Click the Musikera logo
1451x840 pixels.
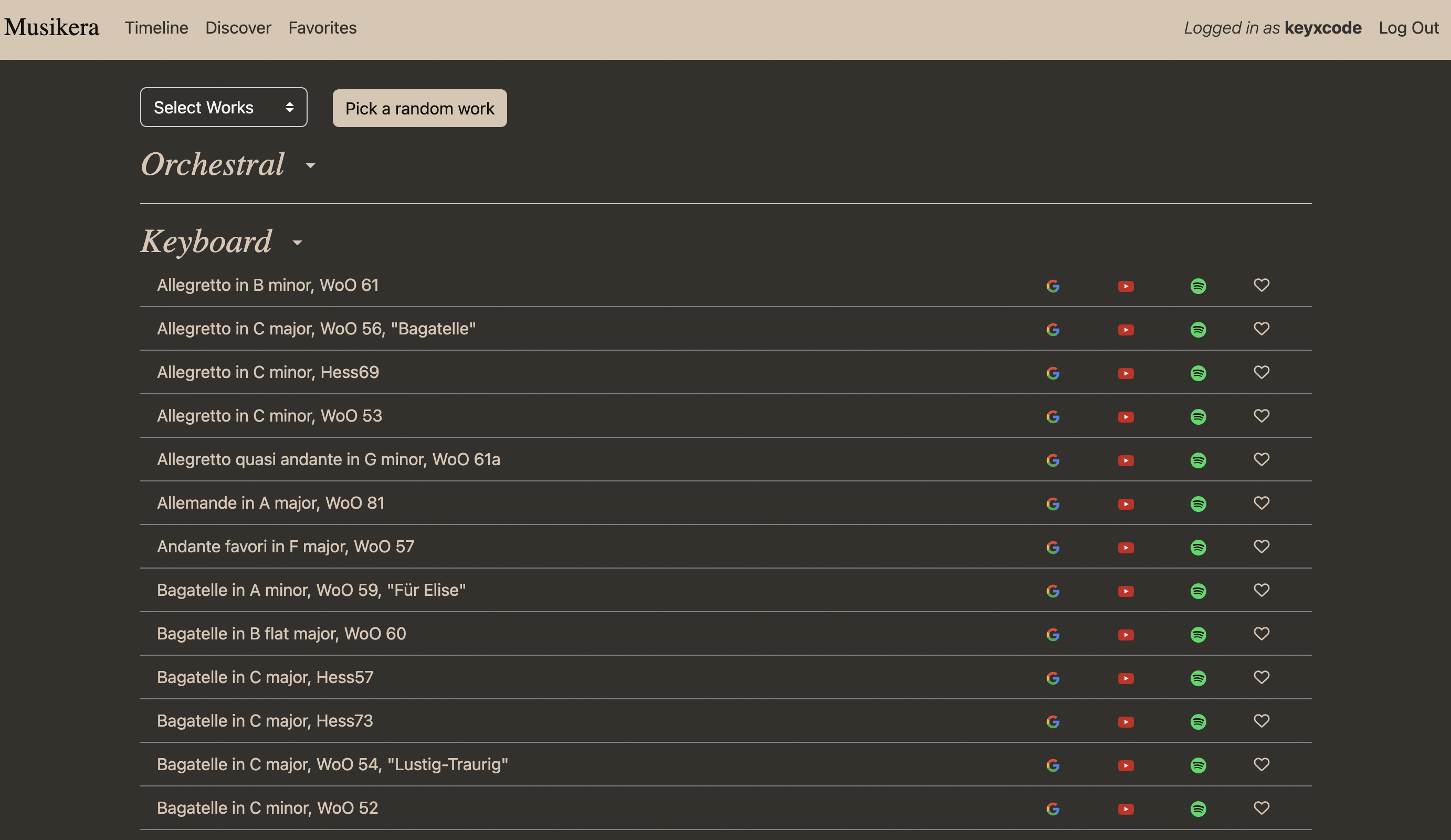tap(52, 28)
